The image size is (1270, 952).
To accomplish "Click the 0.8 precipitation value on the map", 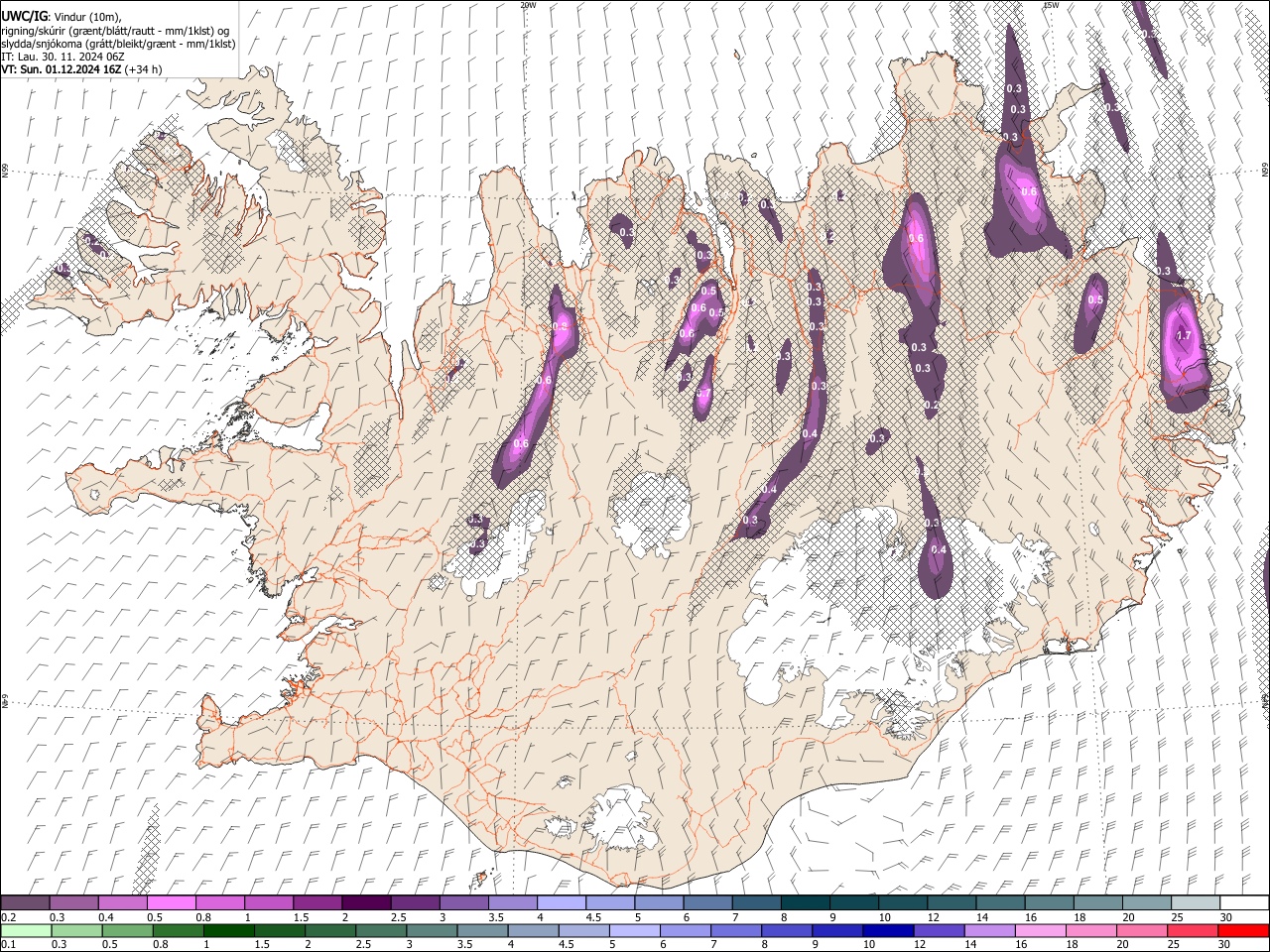I will 559,326.
